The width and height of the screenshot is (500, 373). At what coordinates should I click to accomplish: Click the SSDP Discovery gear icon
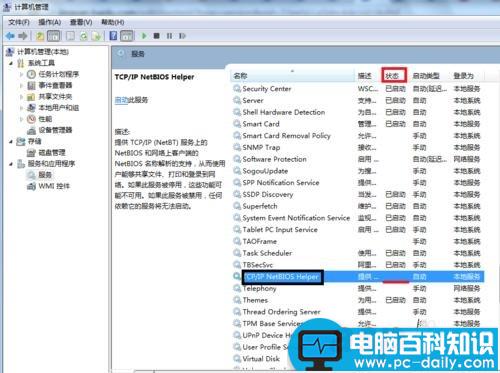pos(237,194)
